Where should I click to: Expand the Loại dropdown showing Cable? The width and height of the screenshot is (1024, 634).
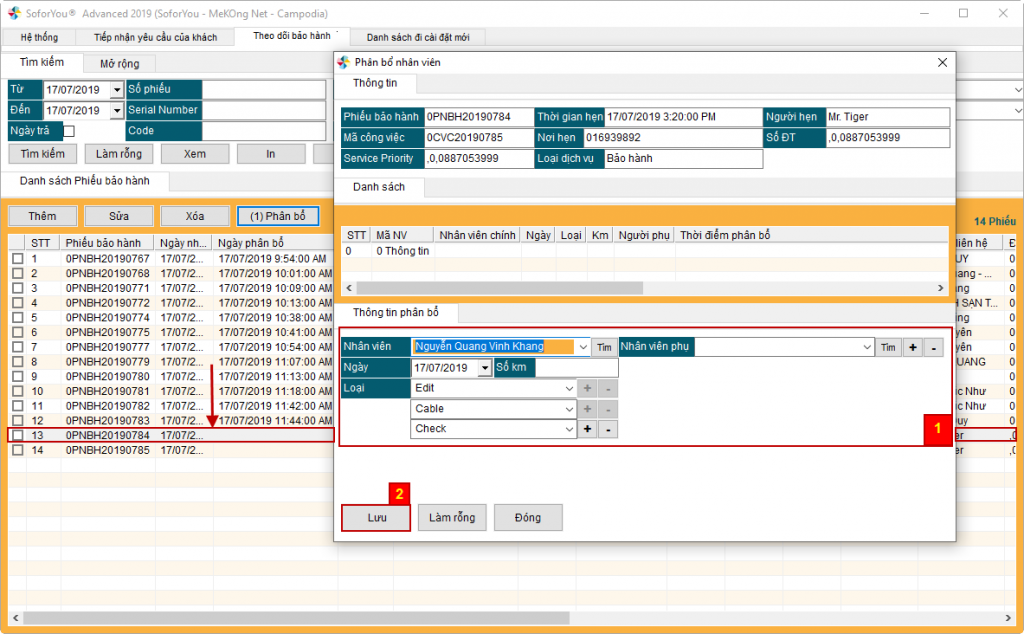coord(569,409)
